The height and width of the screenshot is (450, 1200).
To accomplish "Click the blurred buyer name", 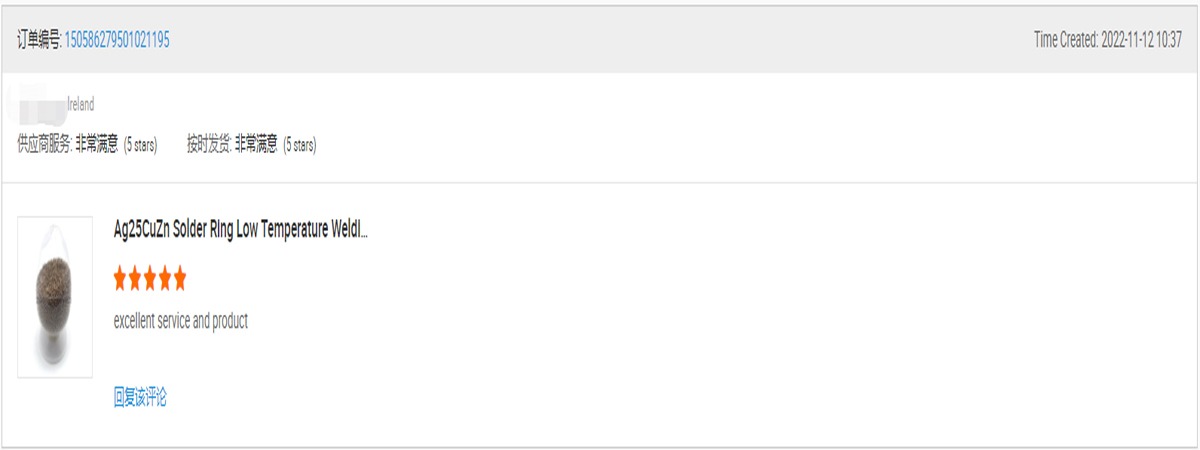I will click(35, 104).
